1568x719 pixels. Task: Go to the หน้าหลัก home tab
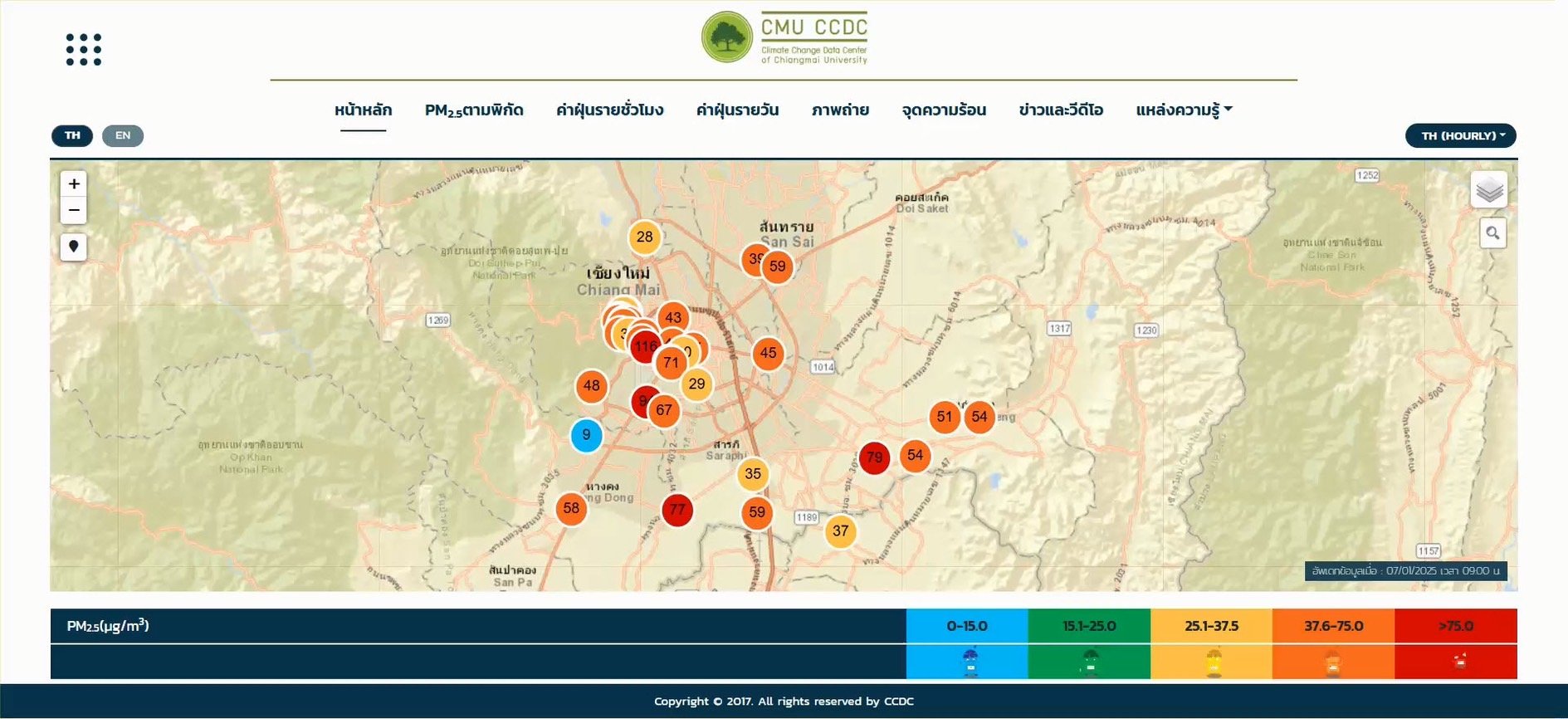pyautogui.click(x=363, y=110)
